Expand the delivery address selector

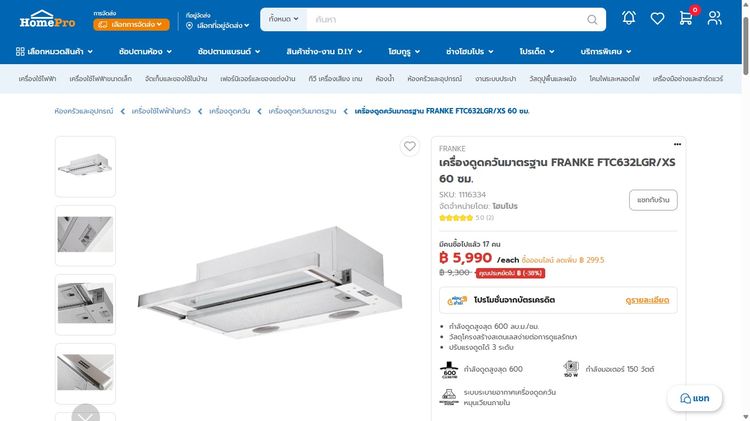(218, 25)
